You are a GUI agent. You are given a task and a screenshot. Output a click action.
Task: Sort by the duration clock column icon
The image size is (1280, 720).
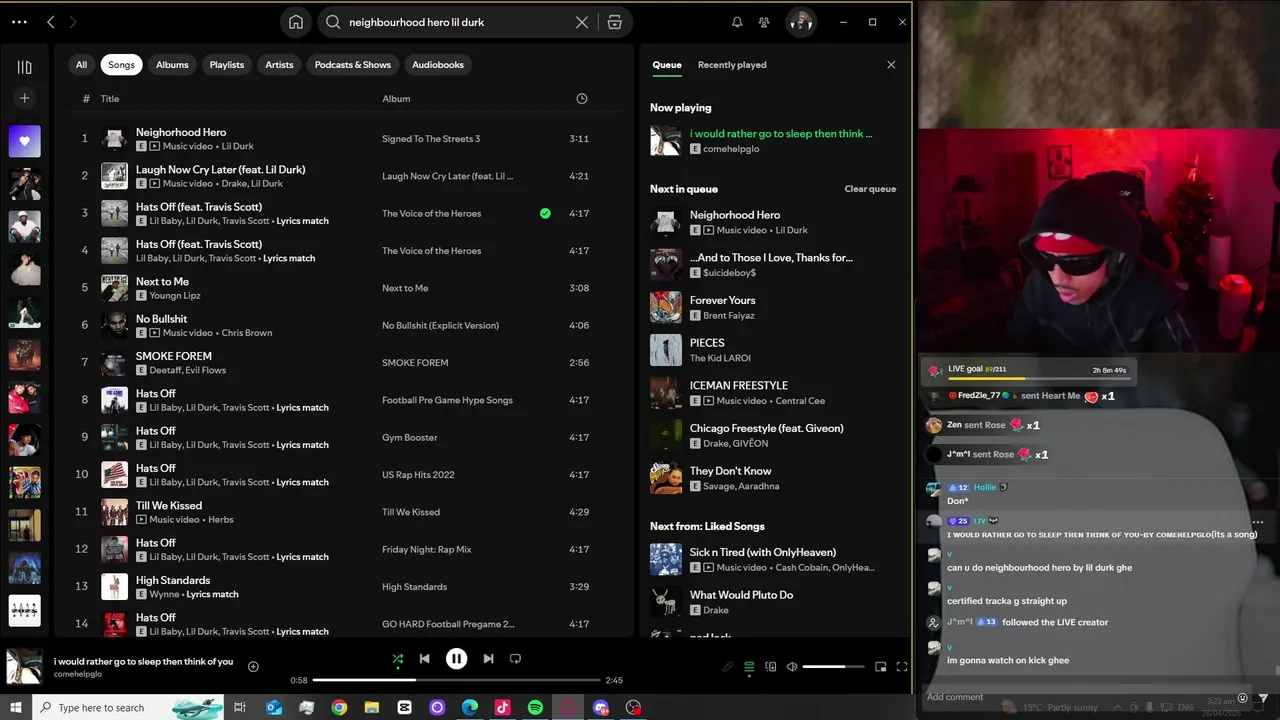[582, 99]
